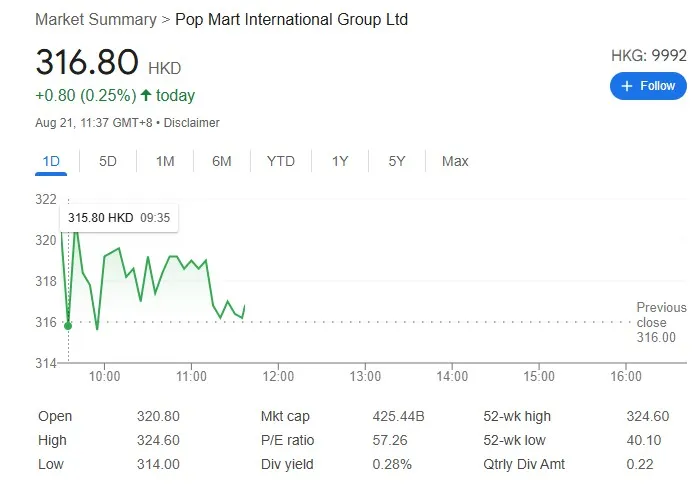Select the YTD range tab

point(281,161)
